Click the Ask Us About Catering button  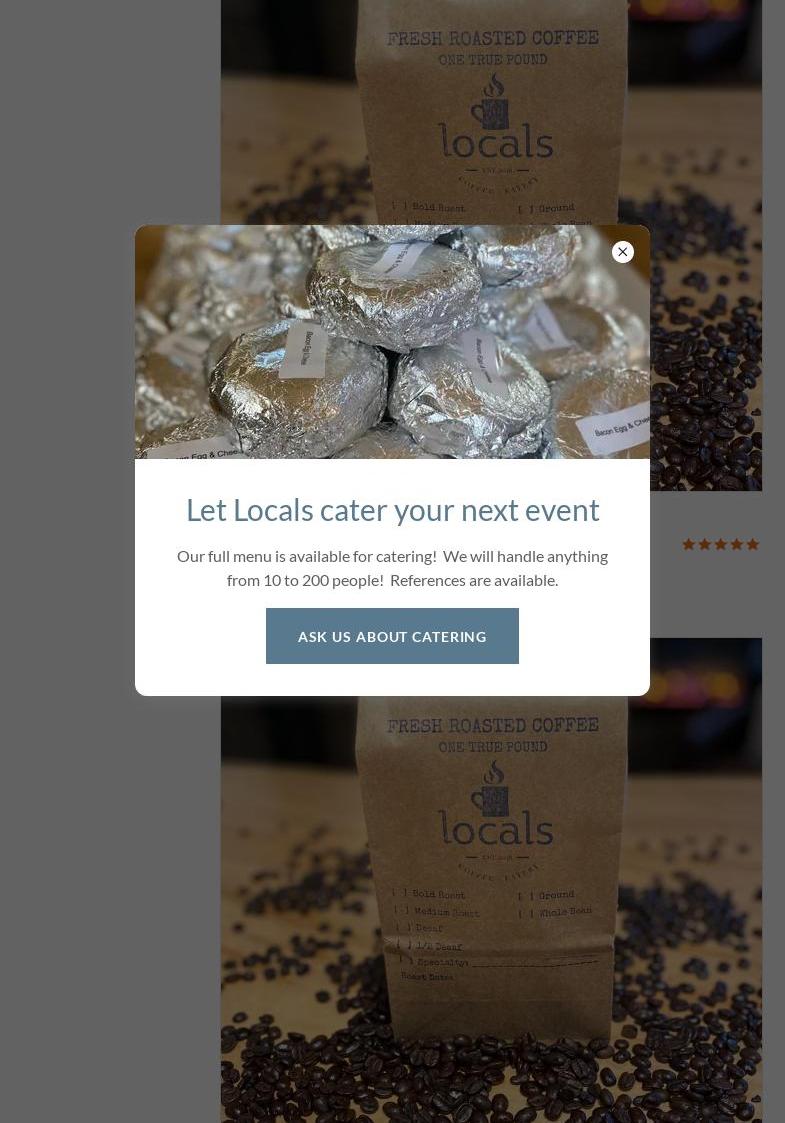[x=392, y=636]
